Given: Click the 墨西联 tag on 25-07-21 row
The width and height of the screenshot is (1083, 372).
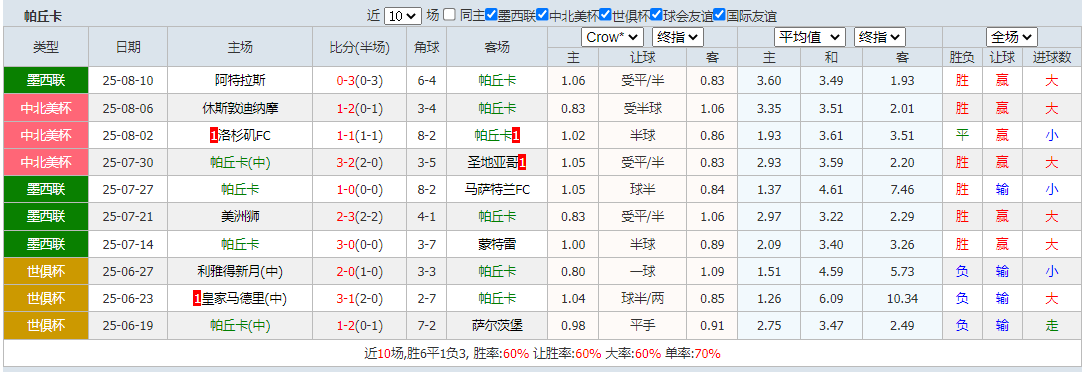Looking at the screenshot, I should [46, 217].
